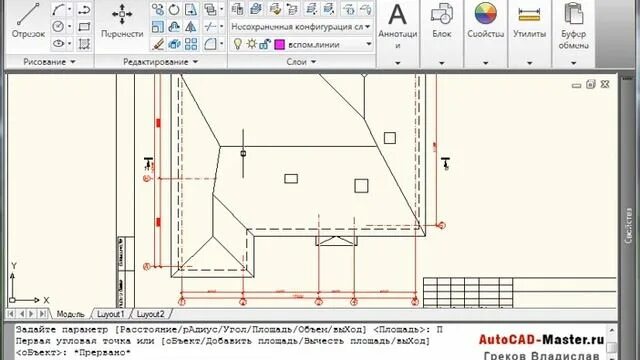Activate the Перенести move tool
Viewport: 640px width, 360px height.
click(122, 21)
